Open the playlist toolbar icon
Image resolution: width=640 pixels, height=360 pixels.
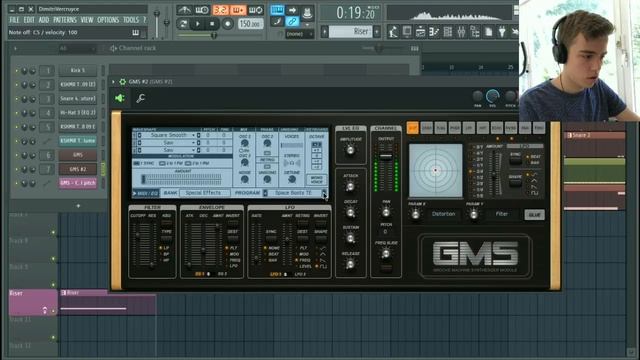420,31
